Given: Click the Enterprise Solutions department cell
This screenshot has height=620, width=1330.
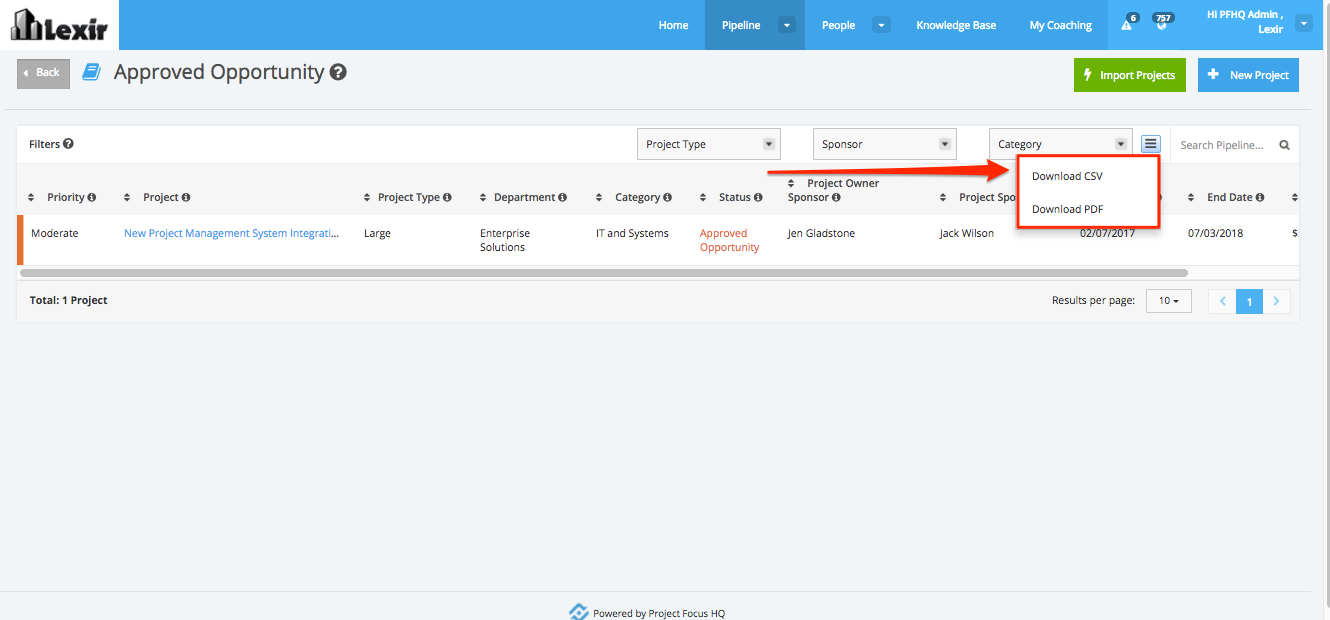Looking at the screenshot, I should coord(505,240).
